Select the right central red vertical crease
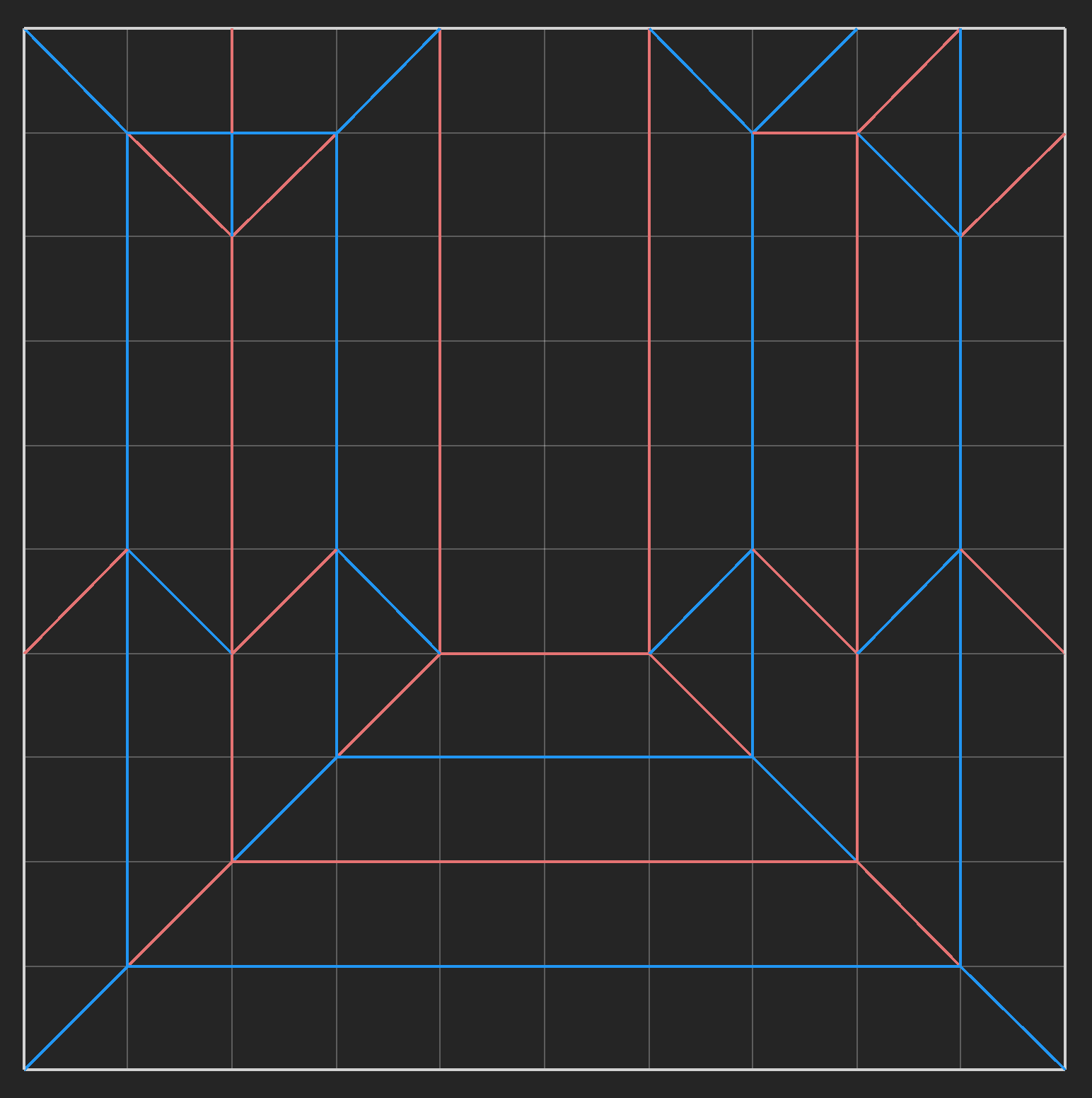Viewport: 1092px width, 1098px height. pyautogui.click(x=649, y=340)
